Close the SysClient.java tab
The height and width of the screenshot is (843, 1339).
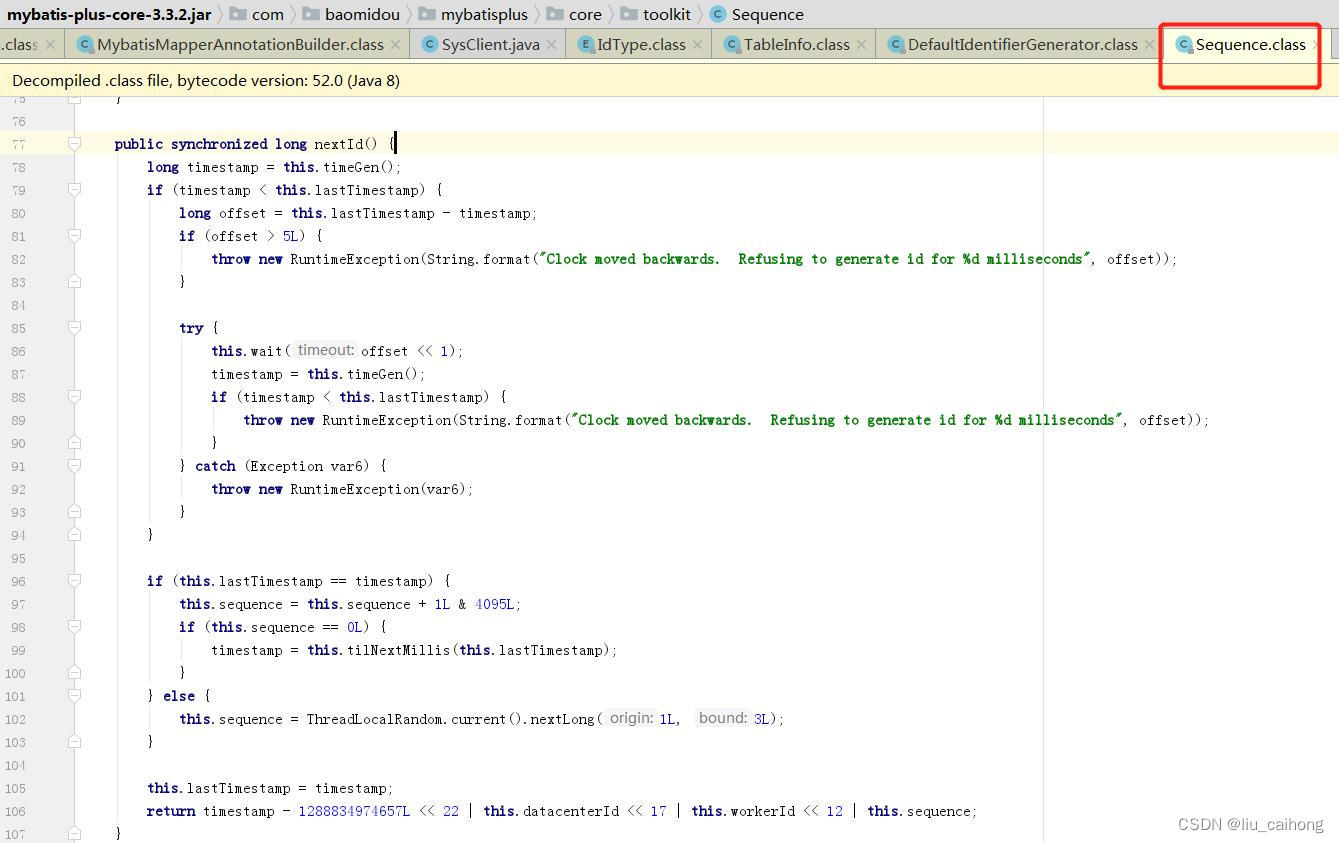pyautogui.click(x=551, y=45)
